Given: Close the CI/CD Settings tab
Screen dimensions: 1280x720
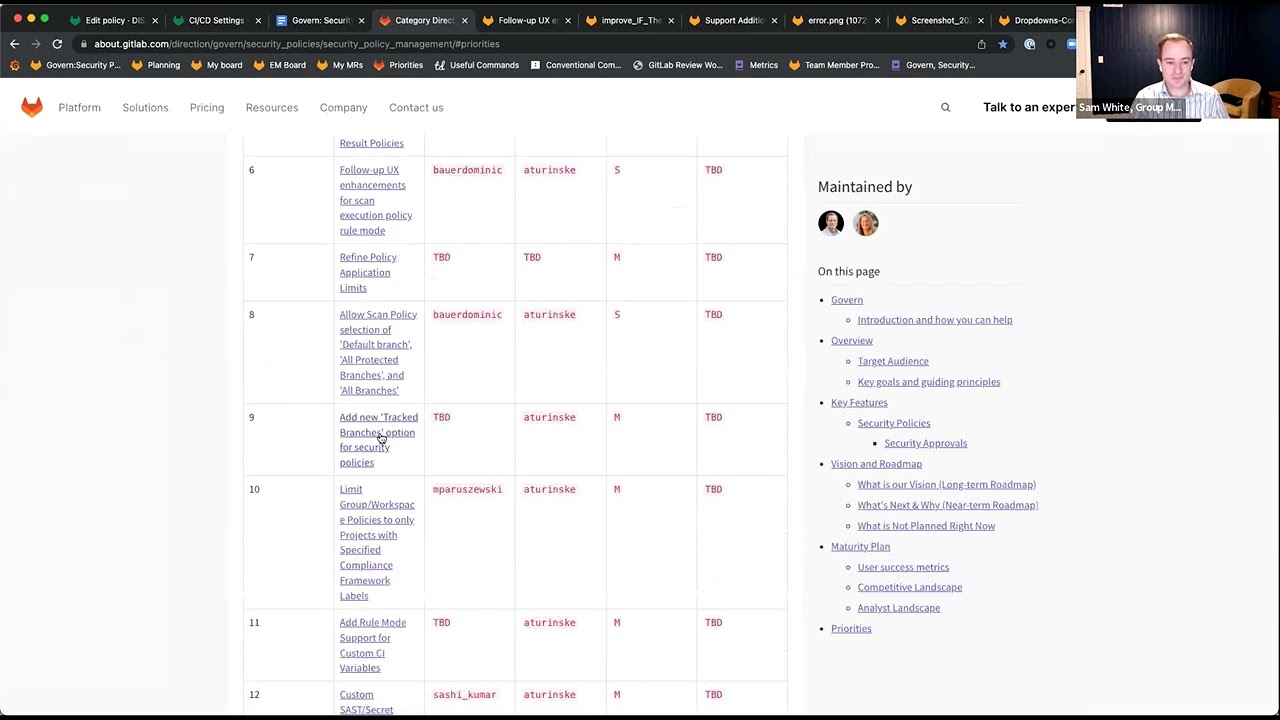Looking at the screenshot, I should [x=258, y=20].
